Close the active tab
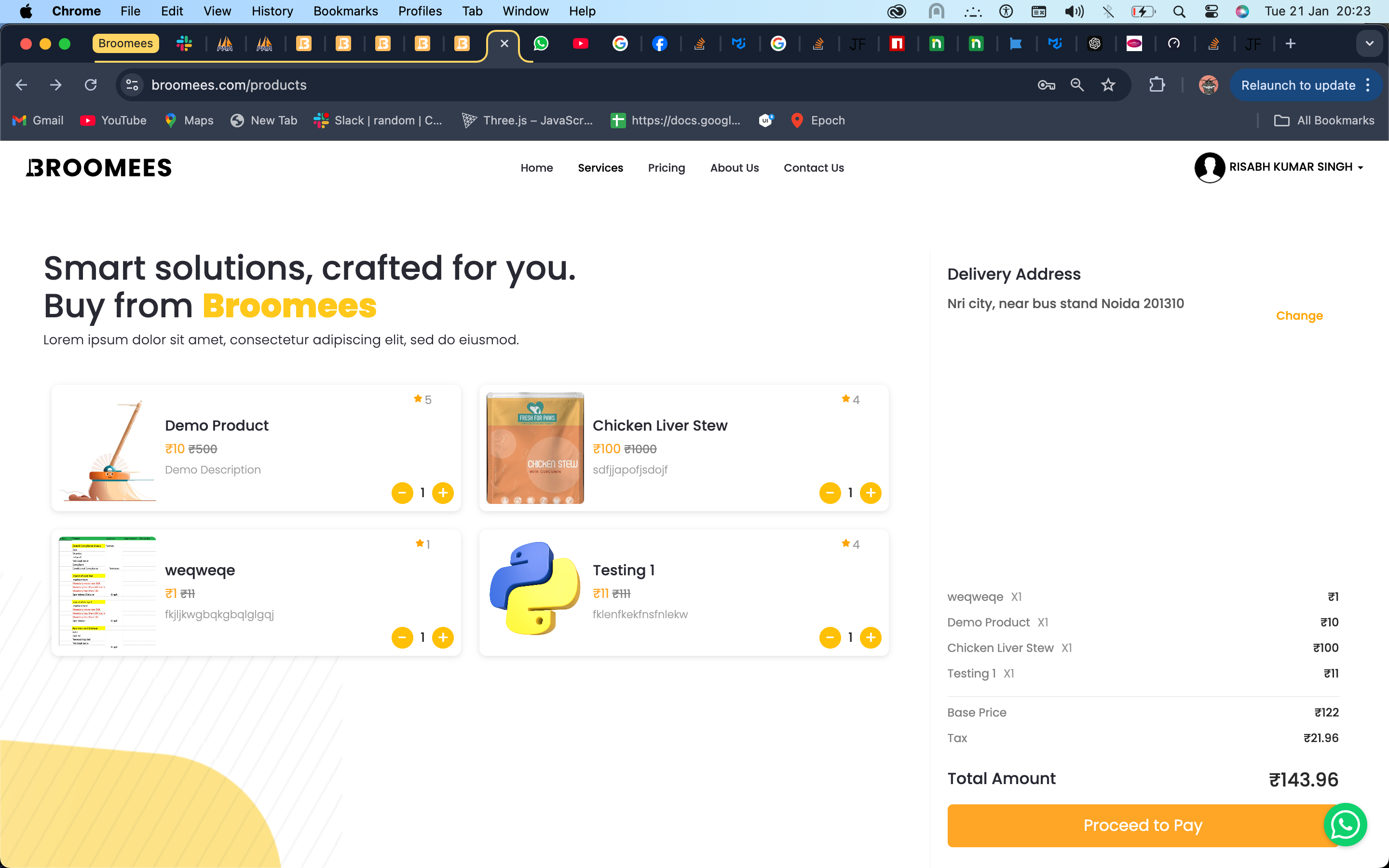1389x868 pixels. [x=504, y=43]
